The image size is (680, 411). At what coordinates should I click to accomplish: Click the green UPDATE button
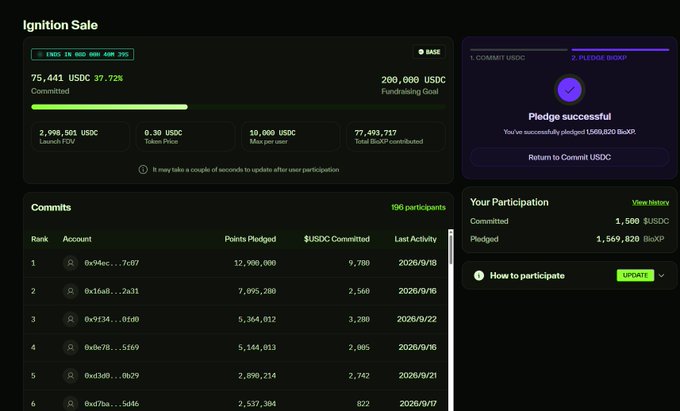point(635,275)
